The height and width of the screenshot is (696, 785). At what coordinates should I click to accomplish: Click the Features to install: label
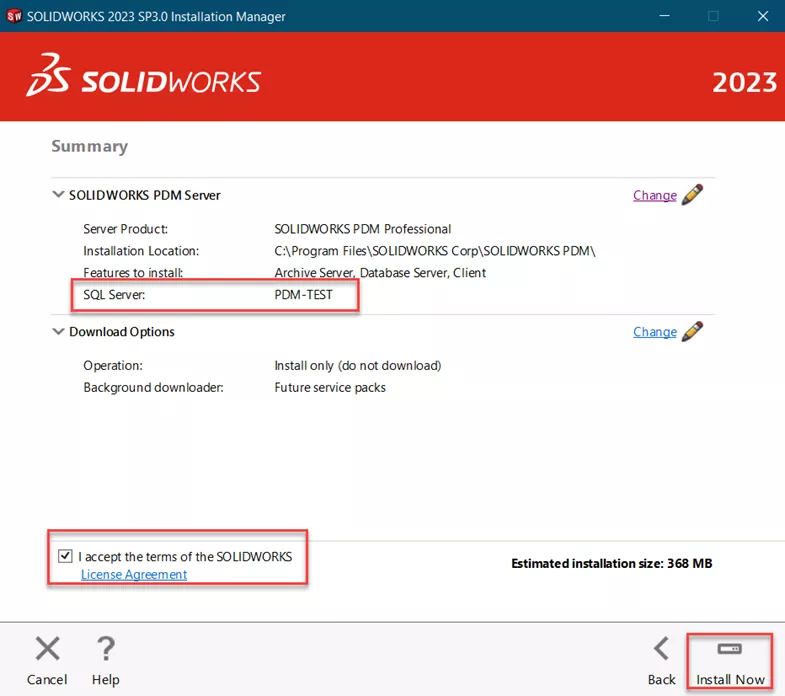click(x=133, y=273)
